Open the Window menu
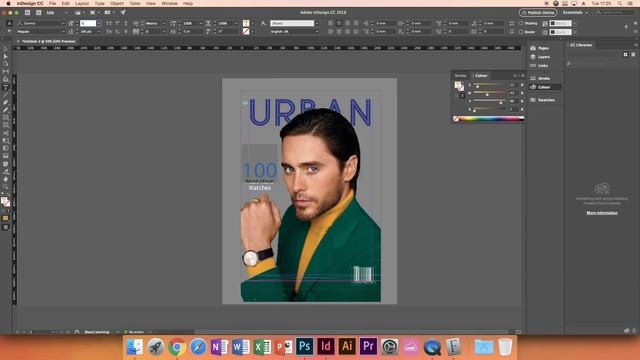 [x=169, y=3]
